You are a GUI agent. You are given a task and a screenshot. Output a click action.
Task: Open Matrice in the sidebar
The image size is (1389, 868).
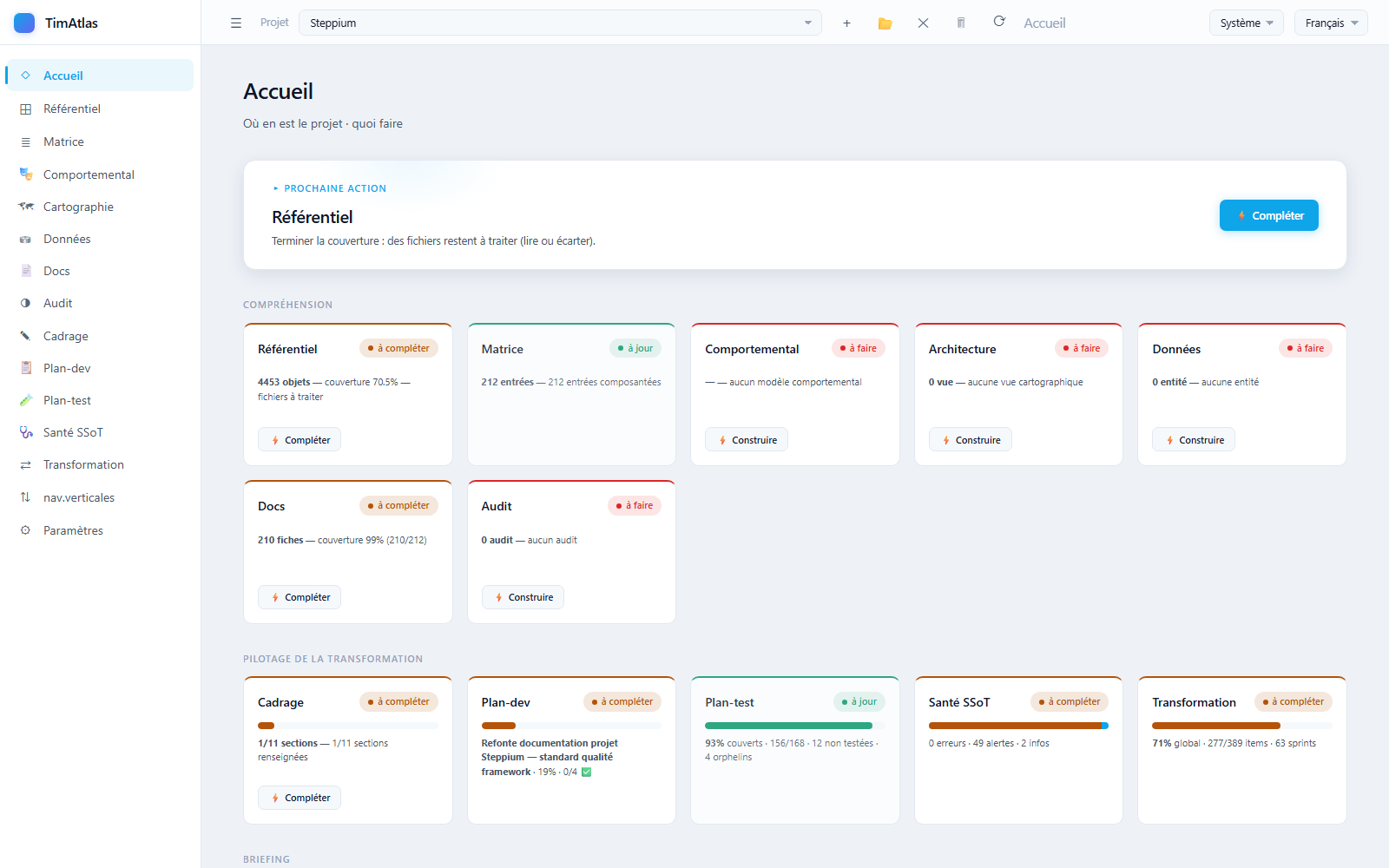pos(100,141)
